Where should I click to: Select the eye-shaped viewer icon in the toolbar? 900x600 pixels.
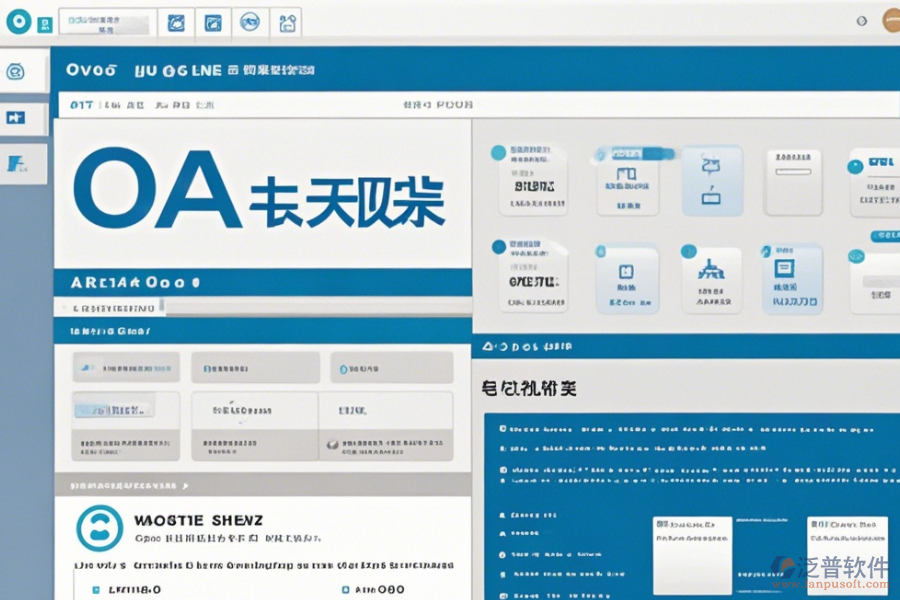251,23
